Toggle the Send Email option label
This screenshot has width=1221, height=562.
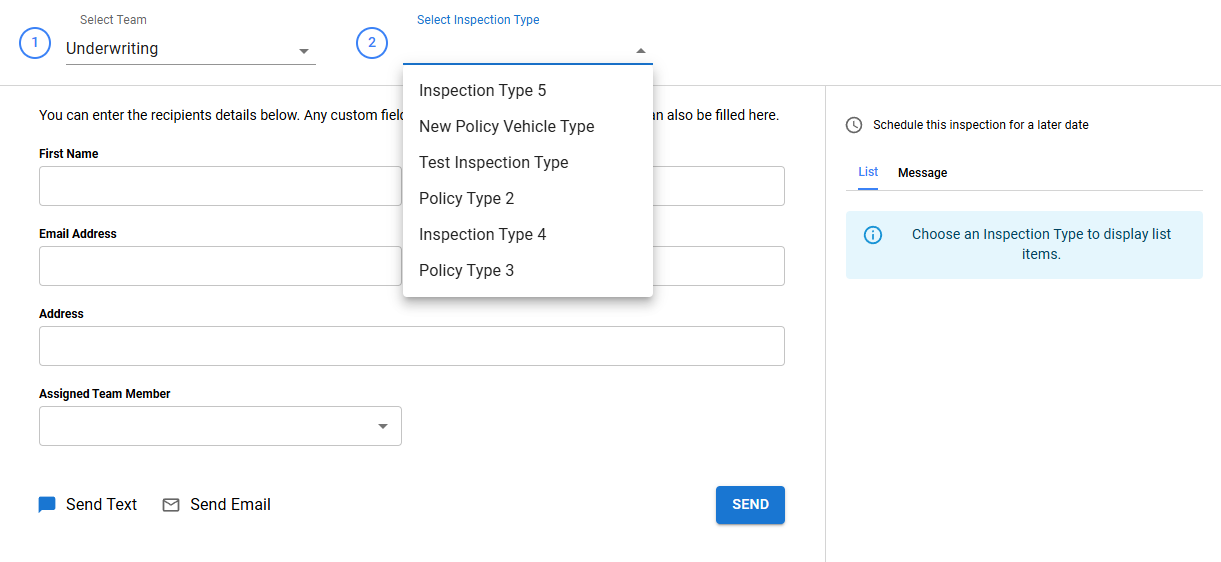point(230,505)
